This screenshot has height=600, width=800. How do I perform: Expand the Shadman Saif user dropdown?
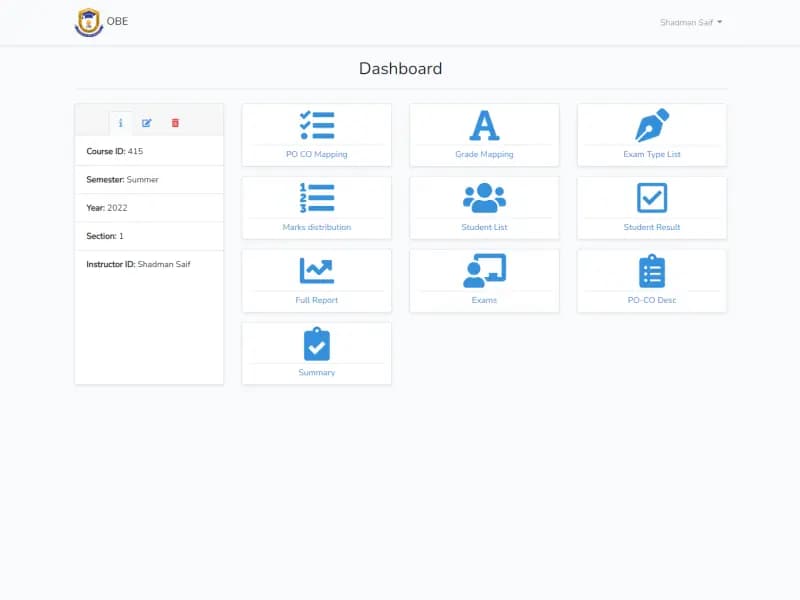coord(691,22)
